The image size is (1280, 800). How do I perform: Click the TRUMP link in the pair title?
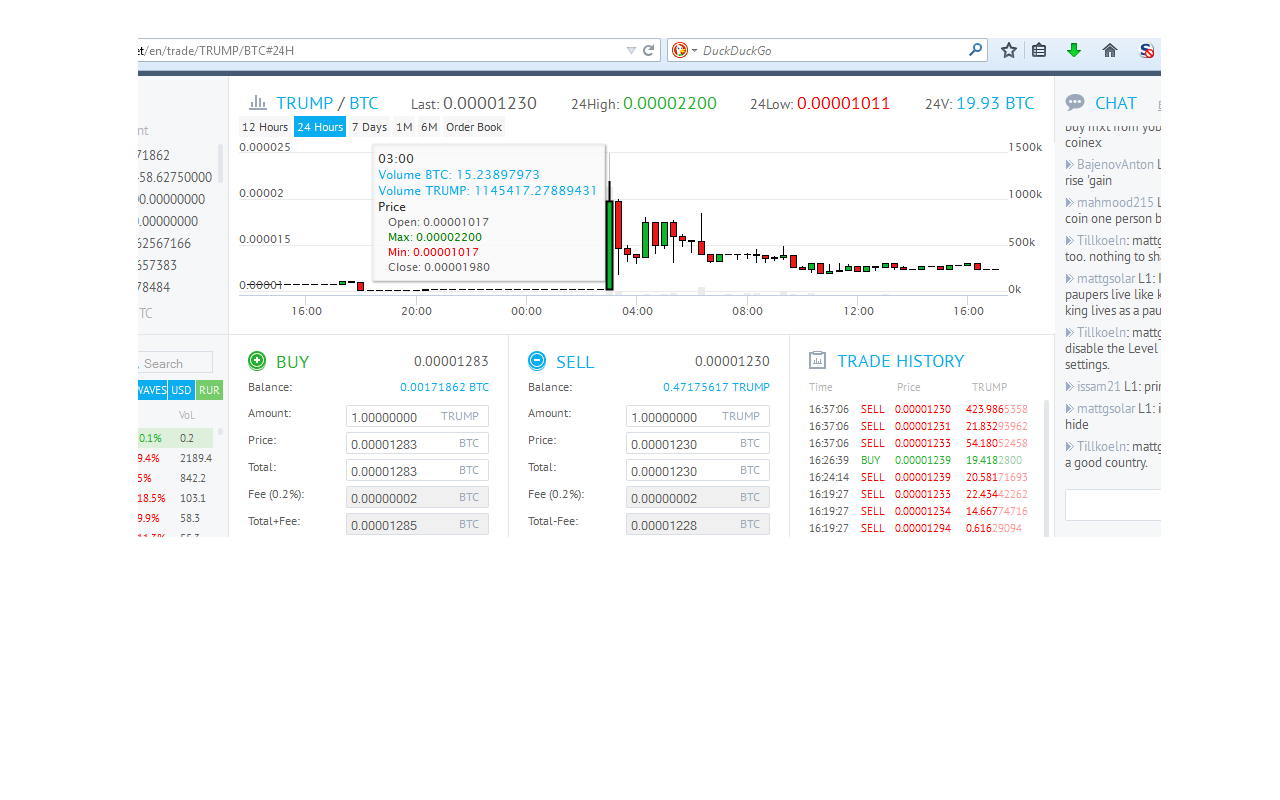[305, 103]
